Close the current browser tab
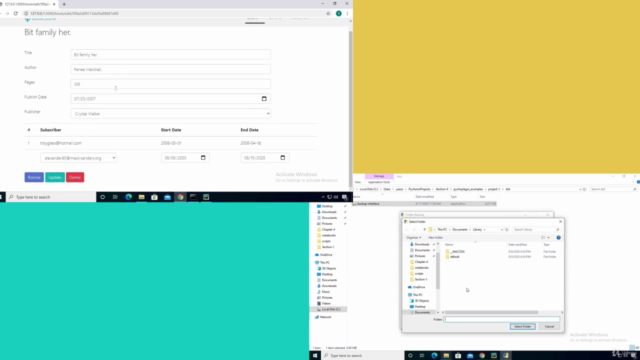The height and width of the screenshot is (360, 640). click(x=54, y=4)
